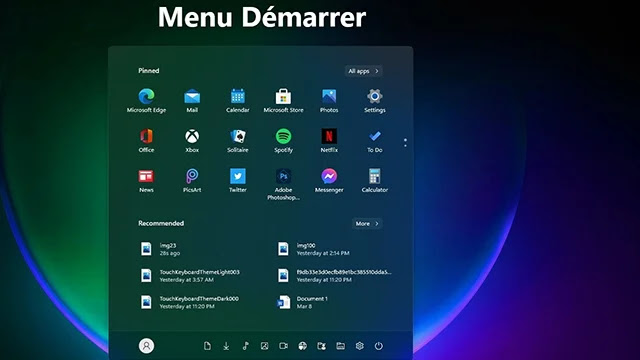640x360 pixels.
Task: Launch the Mail app
Action: point(192,100)
